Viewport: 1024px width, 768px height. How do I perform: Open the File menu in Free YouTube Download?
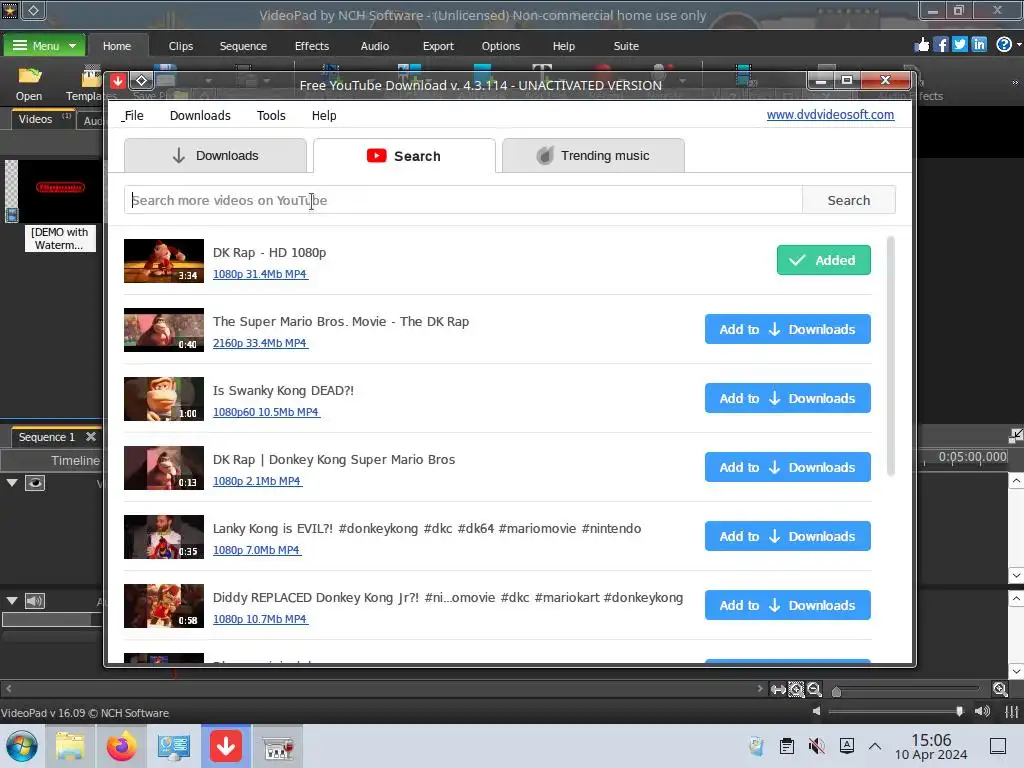[133, 116]
